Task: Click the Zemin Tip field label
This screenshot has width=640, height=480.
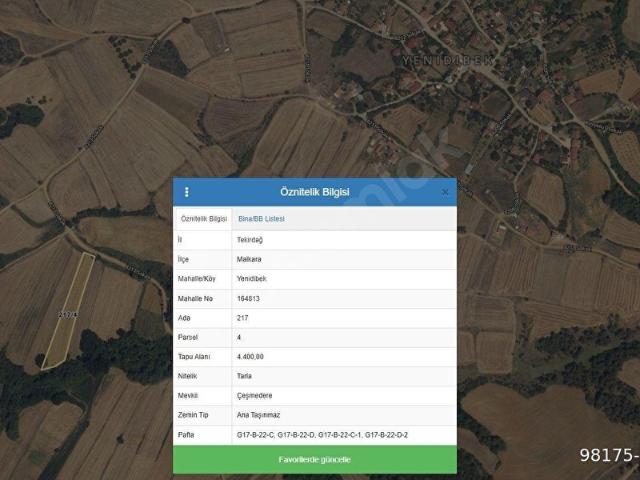Action: click(x=193, y=415)
